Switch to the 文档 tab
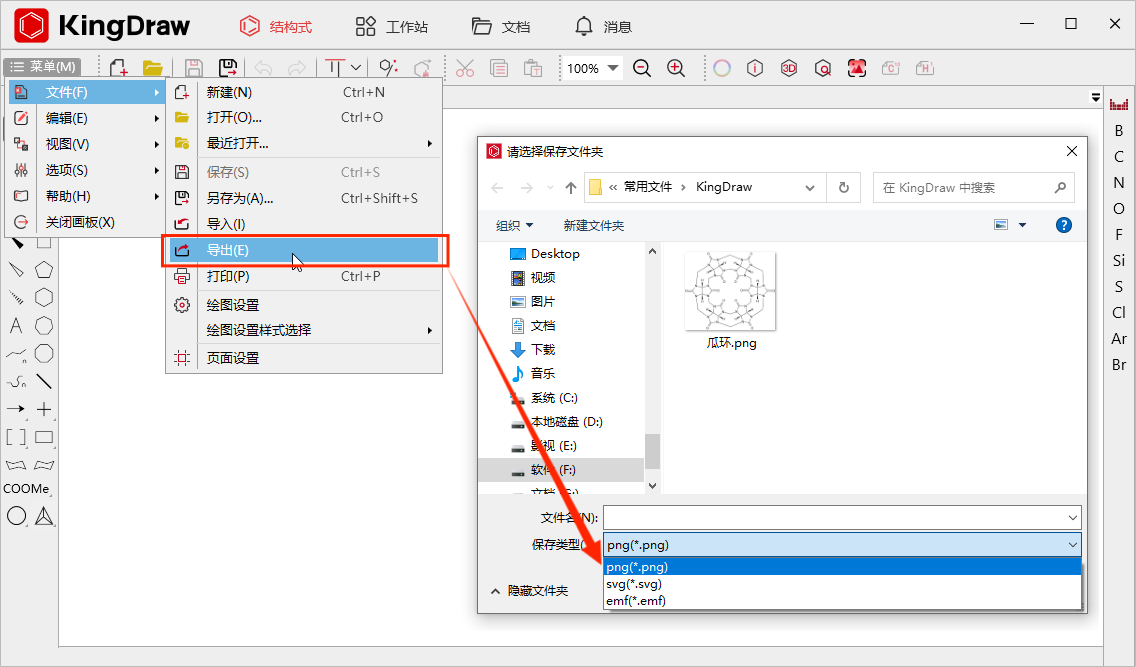Screen dimensions: 1136x667 [x=501, y=27]
